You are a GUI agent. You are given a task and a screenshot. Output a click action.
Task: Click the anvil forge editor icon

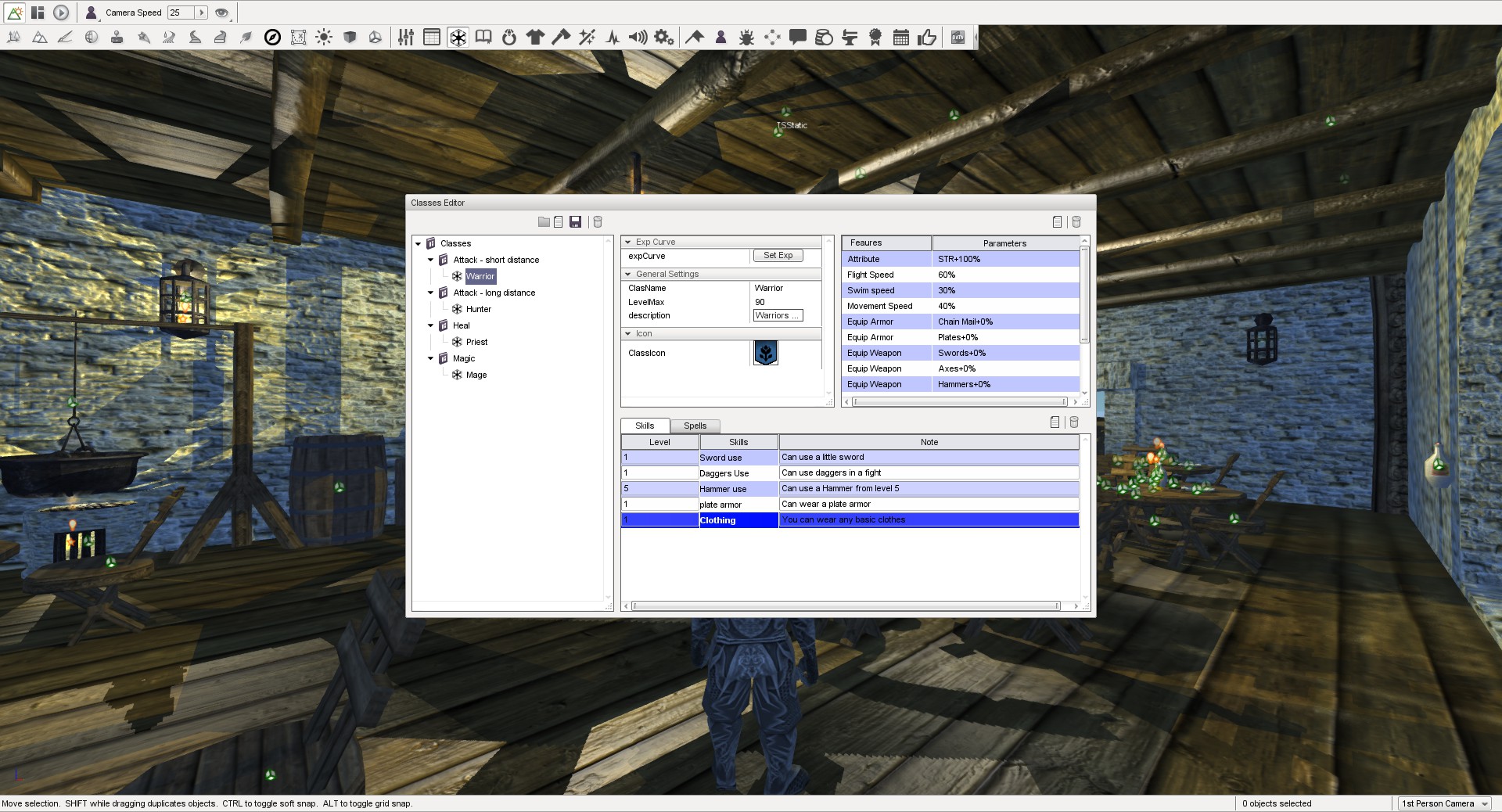pyautogui.click(x=849, y=37)
